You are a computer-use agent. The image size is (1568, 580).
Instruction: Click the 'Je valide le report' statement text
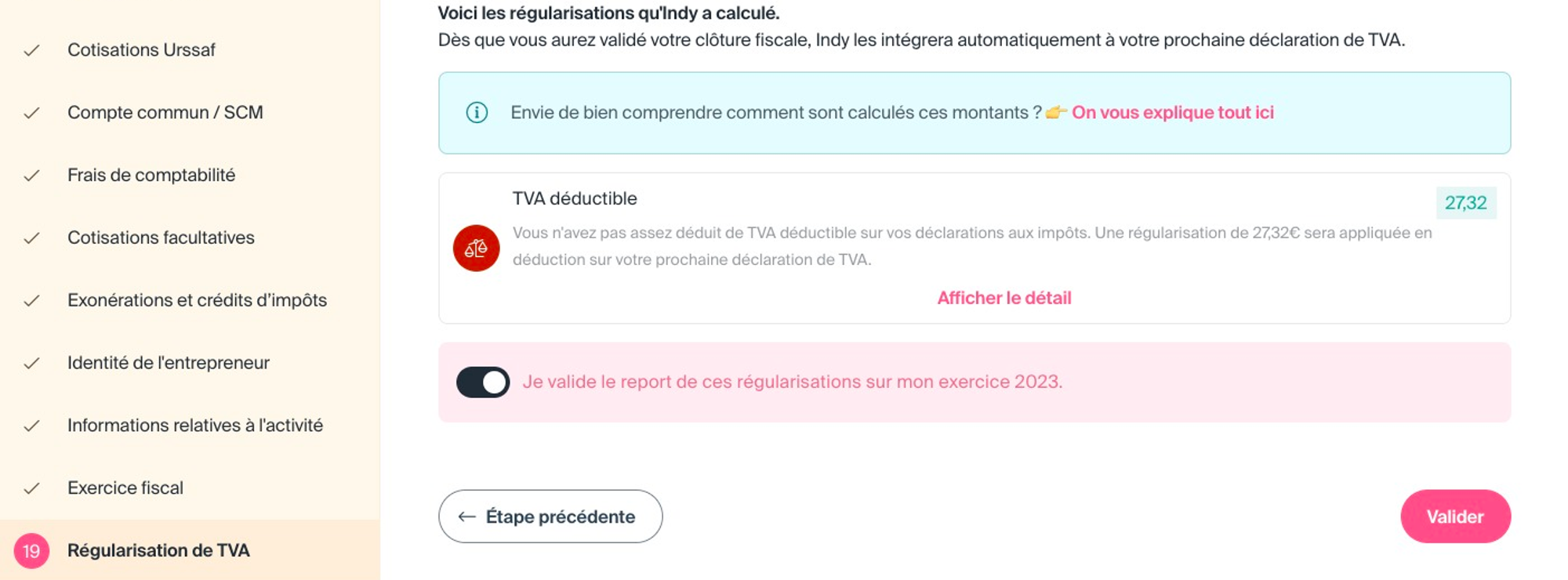(792, 382)
